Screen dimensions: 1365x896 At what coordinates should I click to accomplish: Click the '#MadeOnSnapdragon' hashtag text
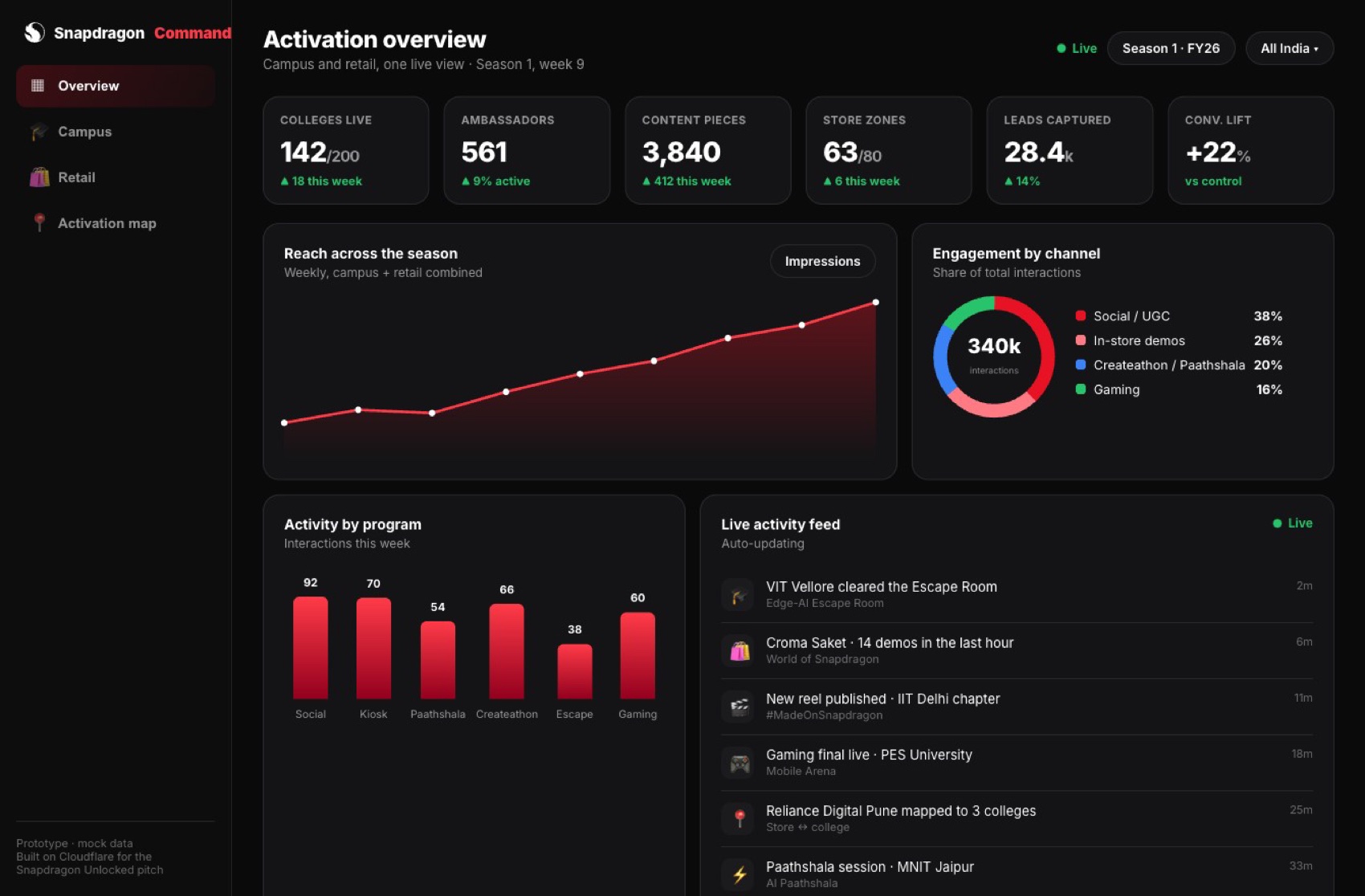pos(824,715)
